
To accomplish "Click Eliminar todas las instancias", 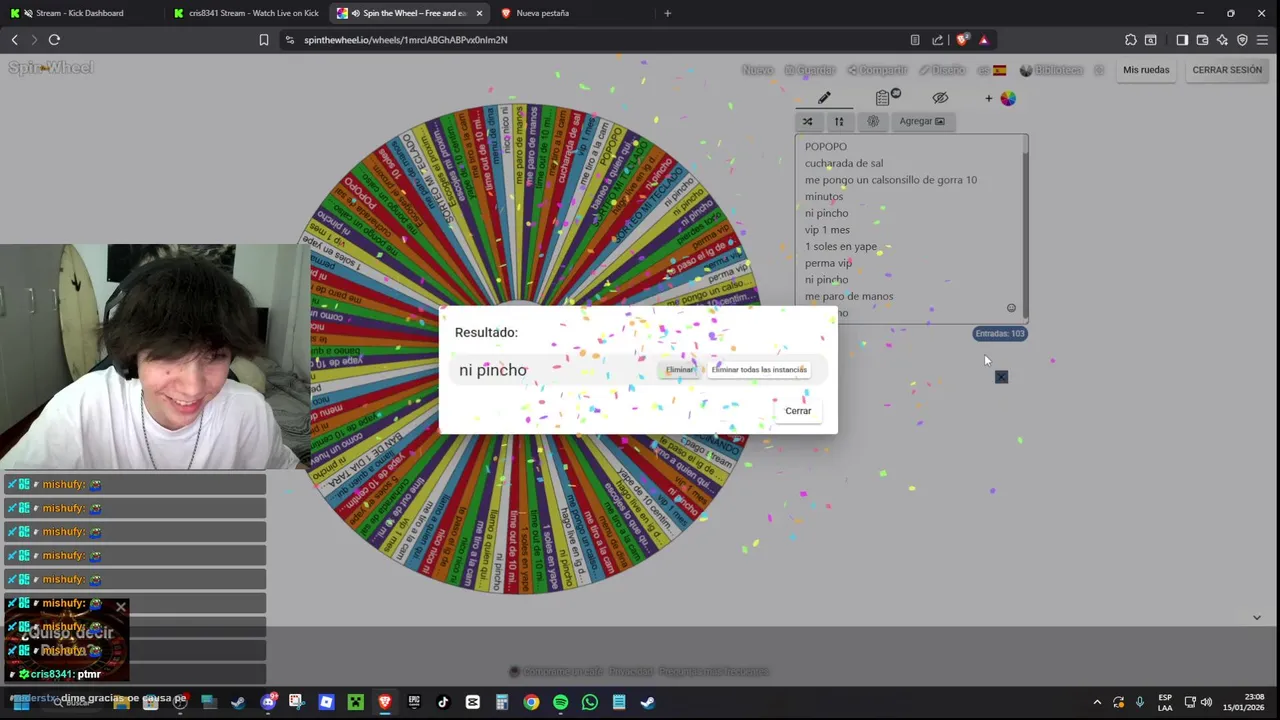I will coord(759,370).
